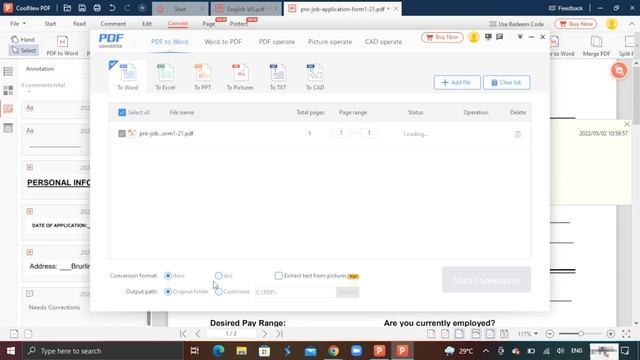Select the Hand tool
Screen dimensions: 640x360
(x=23, y=39)
